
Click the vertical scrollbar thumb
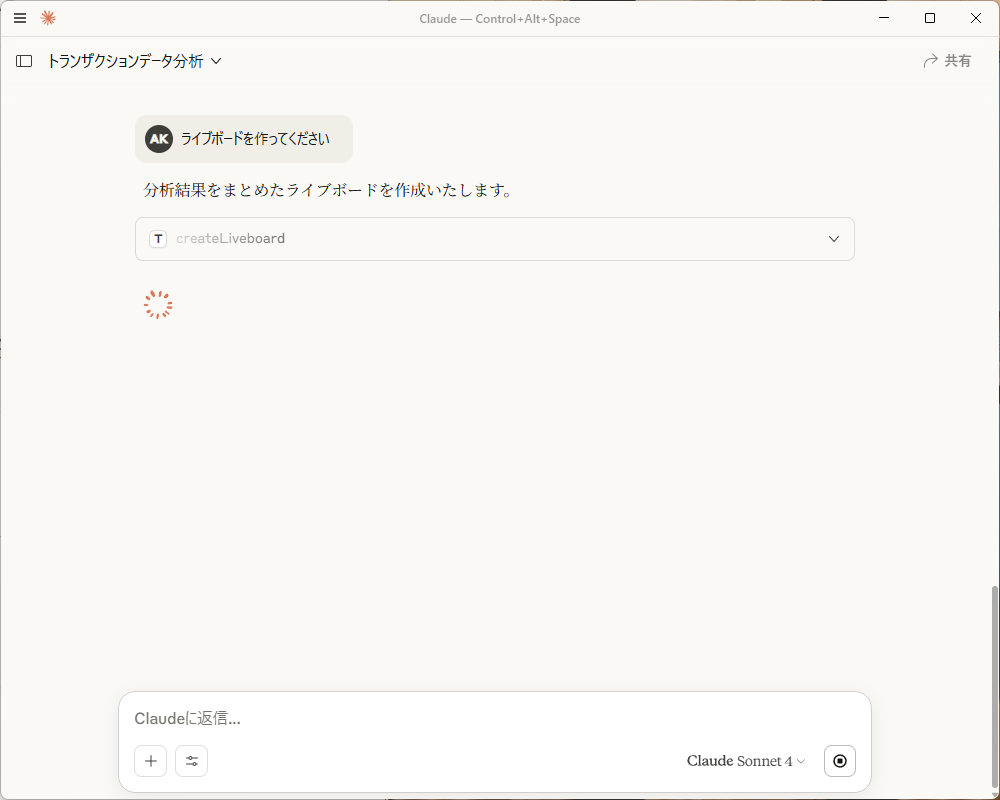pyautogui.click(x=994, y=687)
